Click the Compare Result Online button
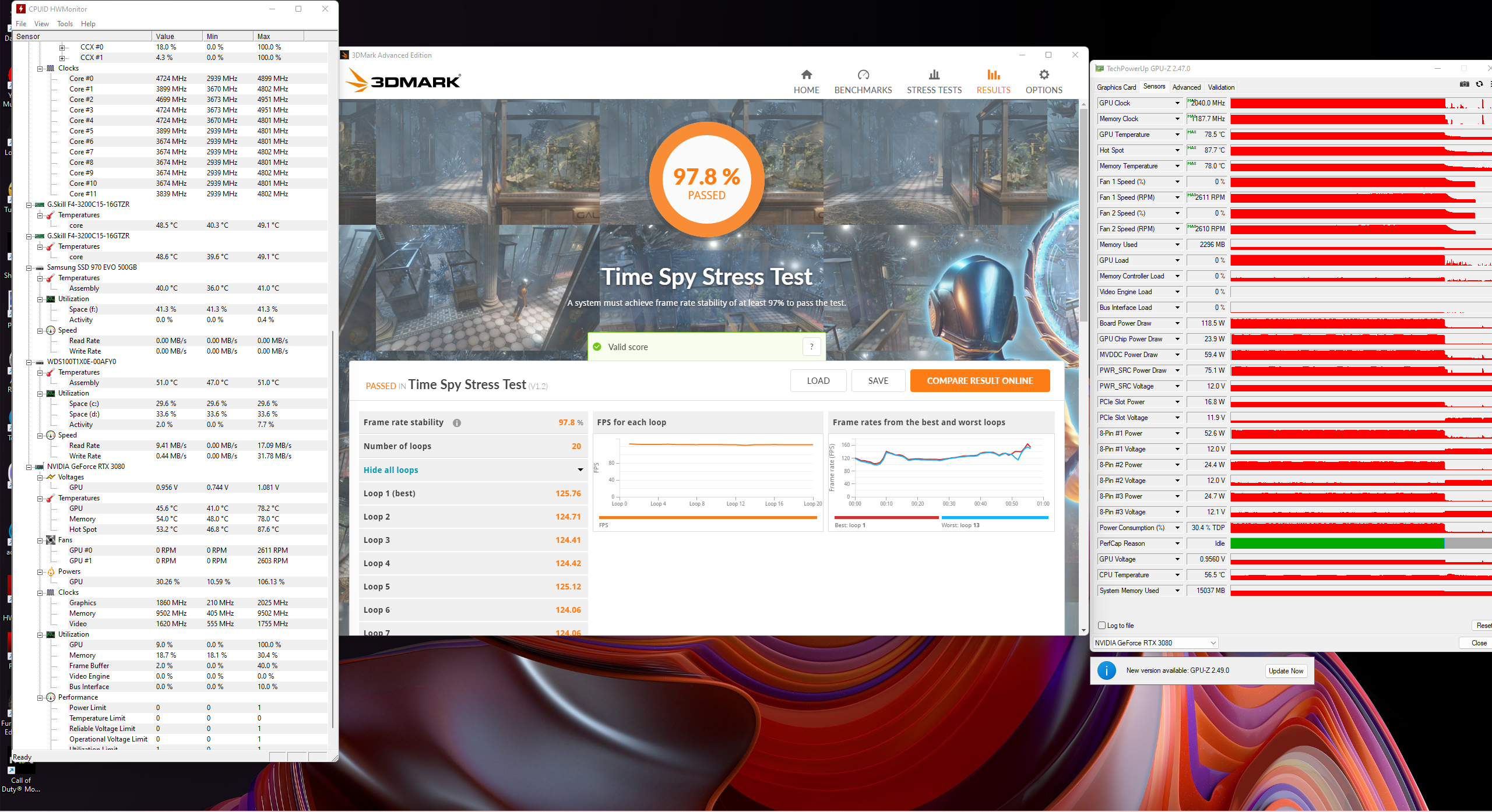Image resolution: width=1492 pixels, height=812 pixels. tap(979, 380)
